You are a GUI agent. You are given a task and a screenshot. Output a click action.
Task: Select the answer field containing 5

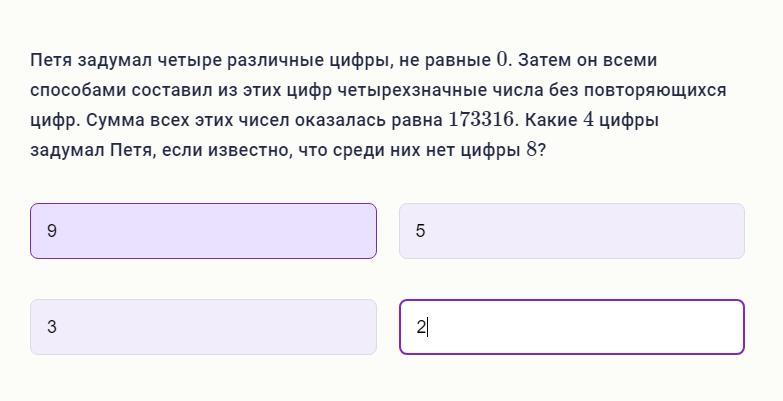pos(571,231)
